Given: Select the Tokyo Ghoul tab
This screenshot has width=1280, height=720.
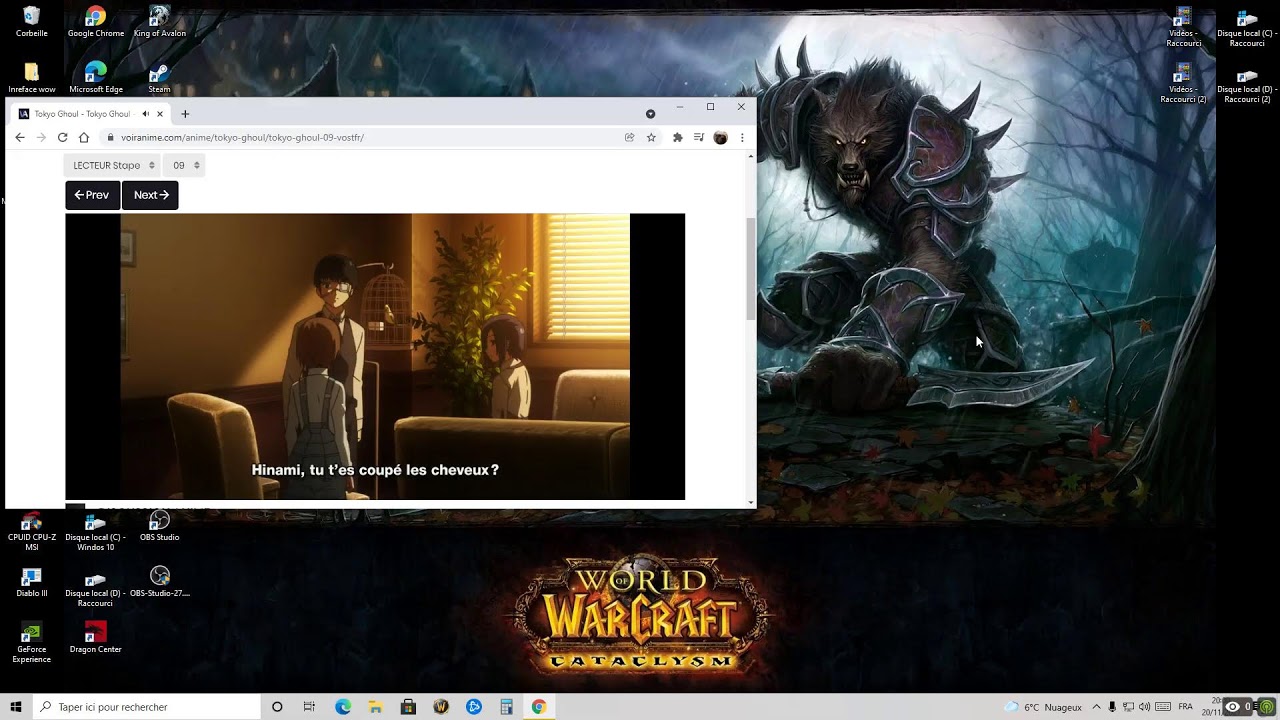Looking at the screenshot, I should (x=91, y=113).
